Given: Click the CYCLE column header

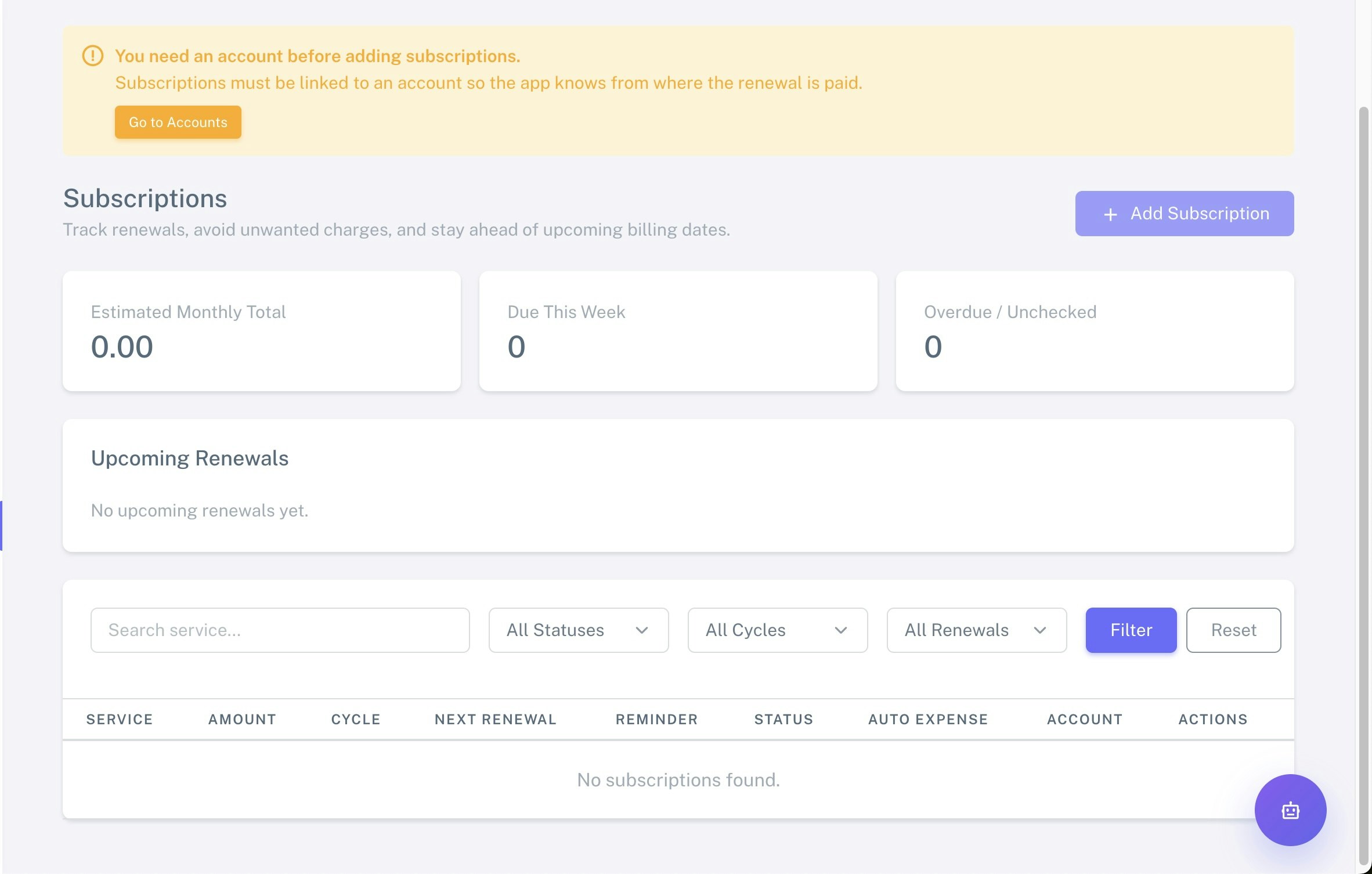Looking at the screenshot, I should 356,719.
